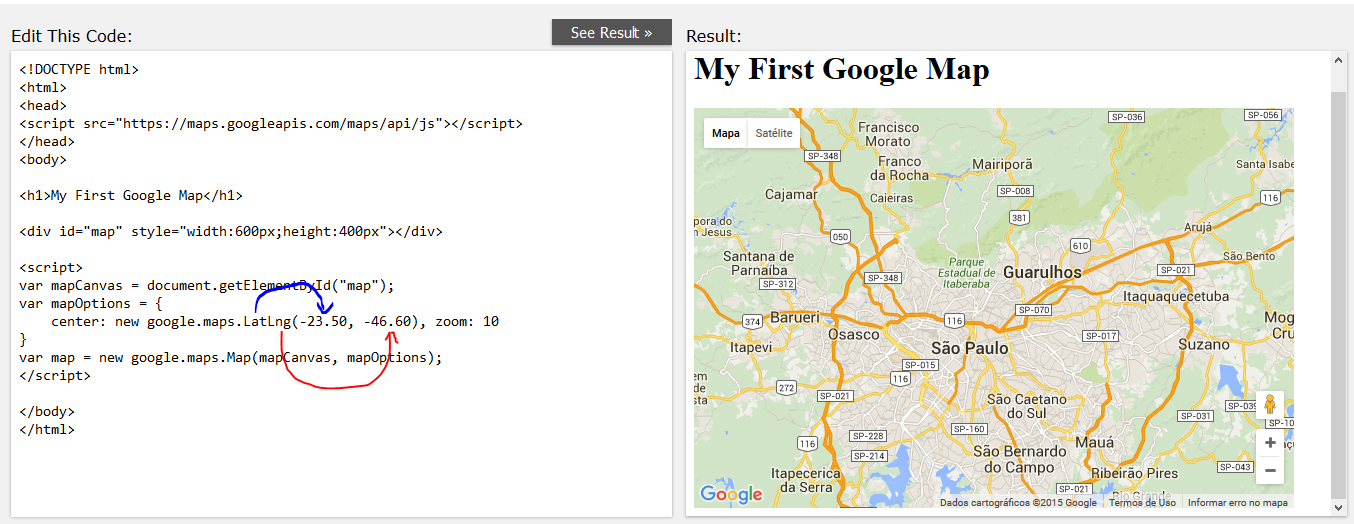The width and height of the screenshot is (1354, 524).
Task: Click the h1 My First Google Map code line
Action: tap(131, 195)
